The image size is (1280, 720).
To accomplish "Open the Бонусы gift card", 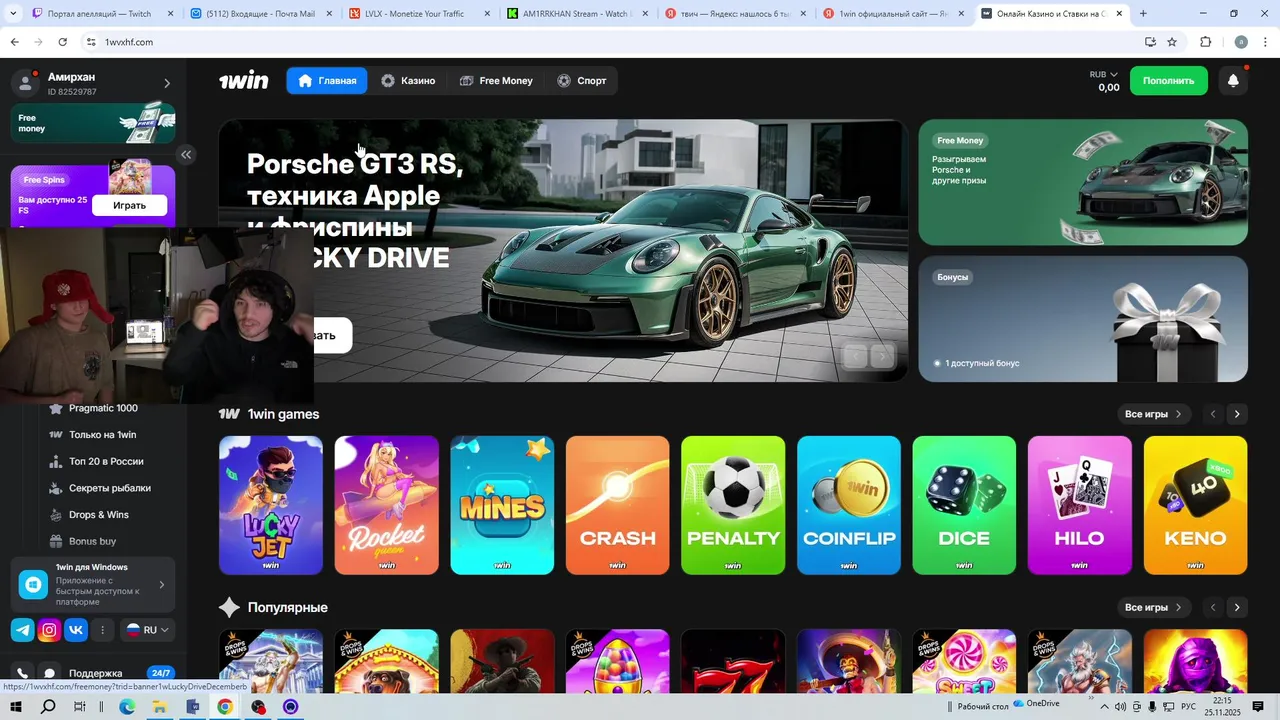I will (x=1083, y=319).
